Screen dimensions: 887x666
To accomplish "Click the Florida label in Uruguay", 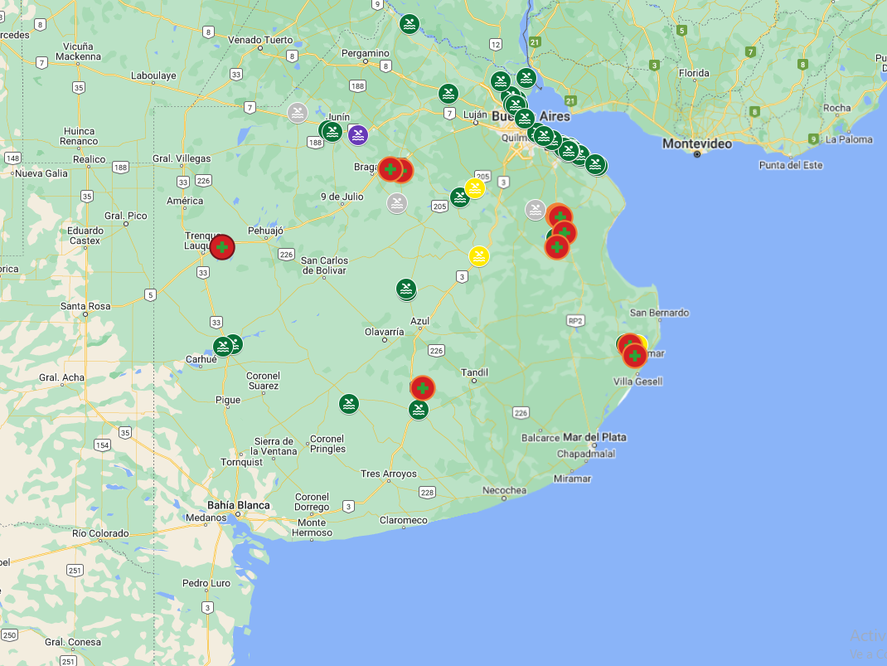I will [694, 73].
